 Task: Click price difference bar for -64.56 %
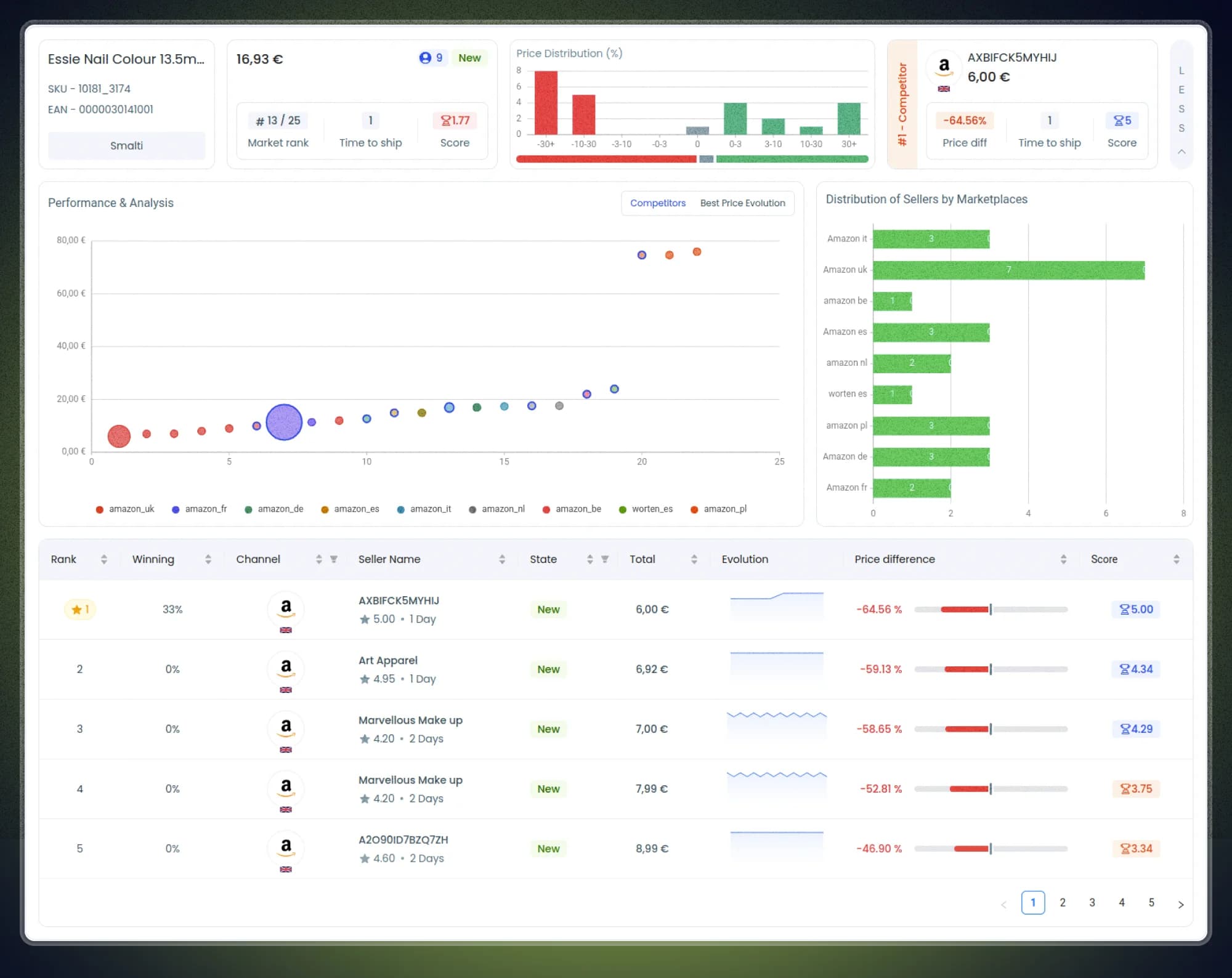click(991, 609)
